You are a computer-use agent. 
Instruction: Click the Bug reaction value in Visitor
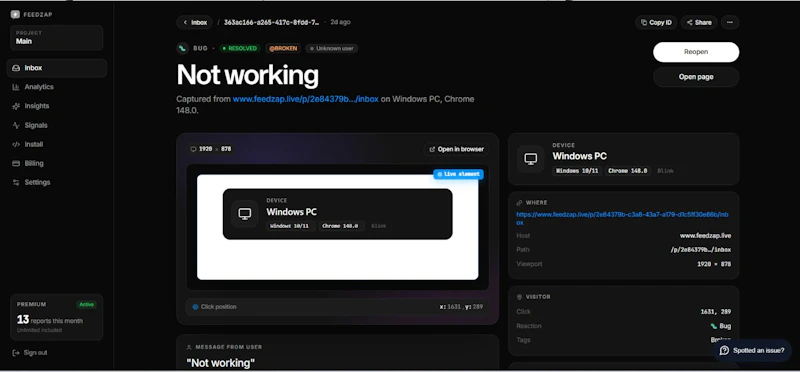[x=720, y=326]
